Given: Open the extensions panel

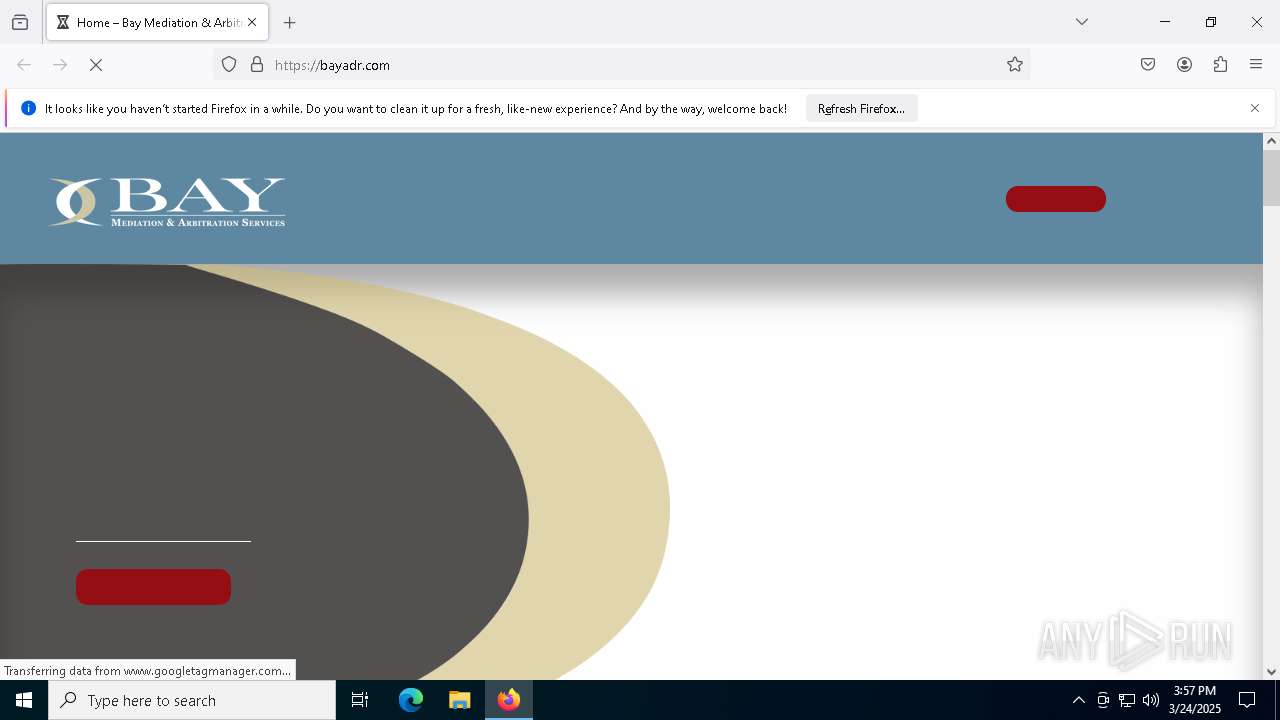Looking at the screenshot, I should tap(1220, 65).
